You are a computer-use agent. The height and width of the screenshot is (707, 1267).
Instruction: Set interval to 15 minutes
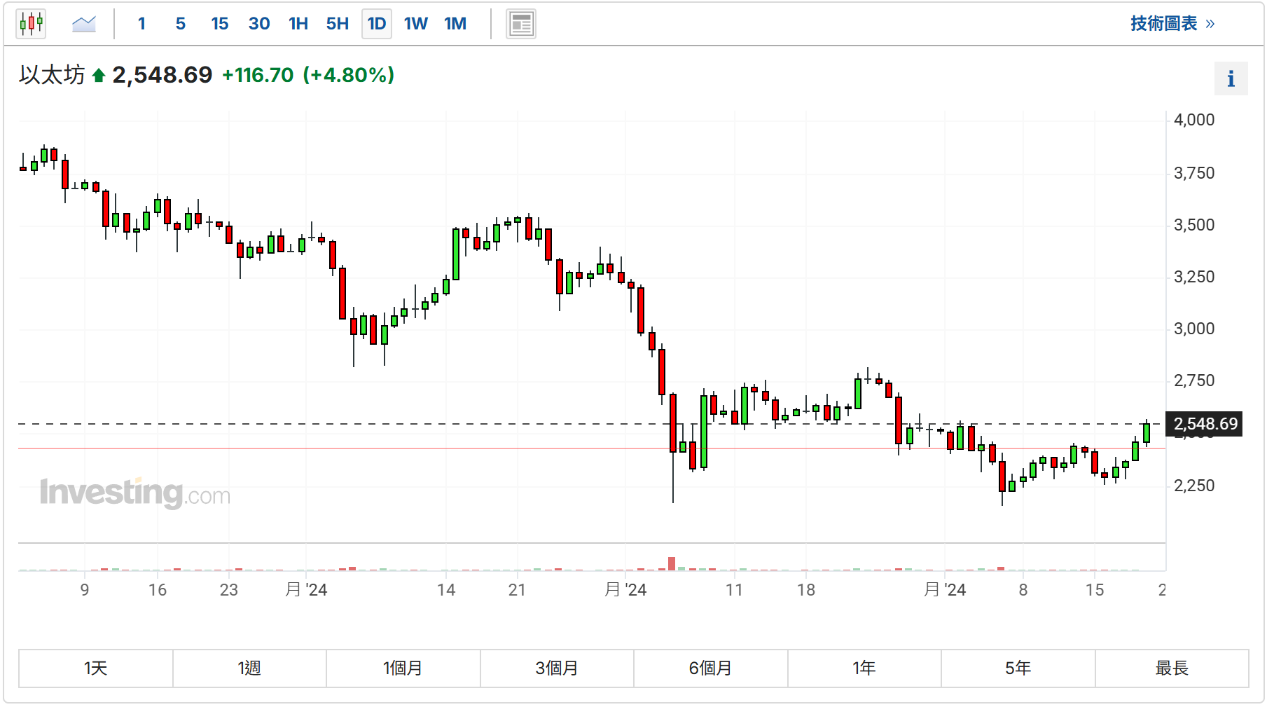tap(219, 23)
